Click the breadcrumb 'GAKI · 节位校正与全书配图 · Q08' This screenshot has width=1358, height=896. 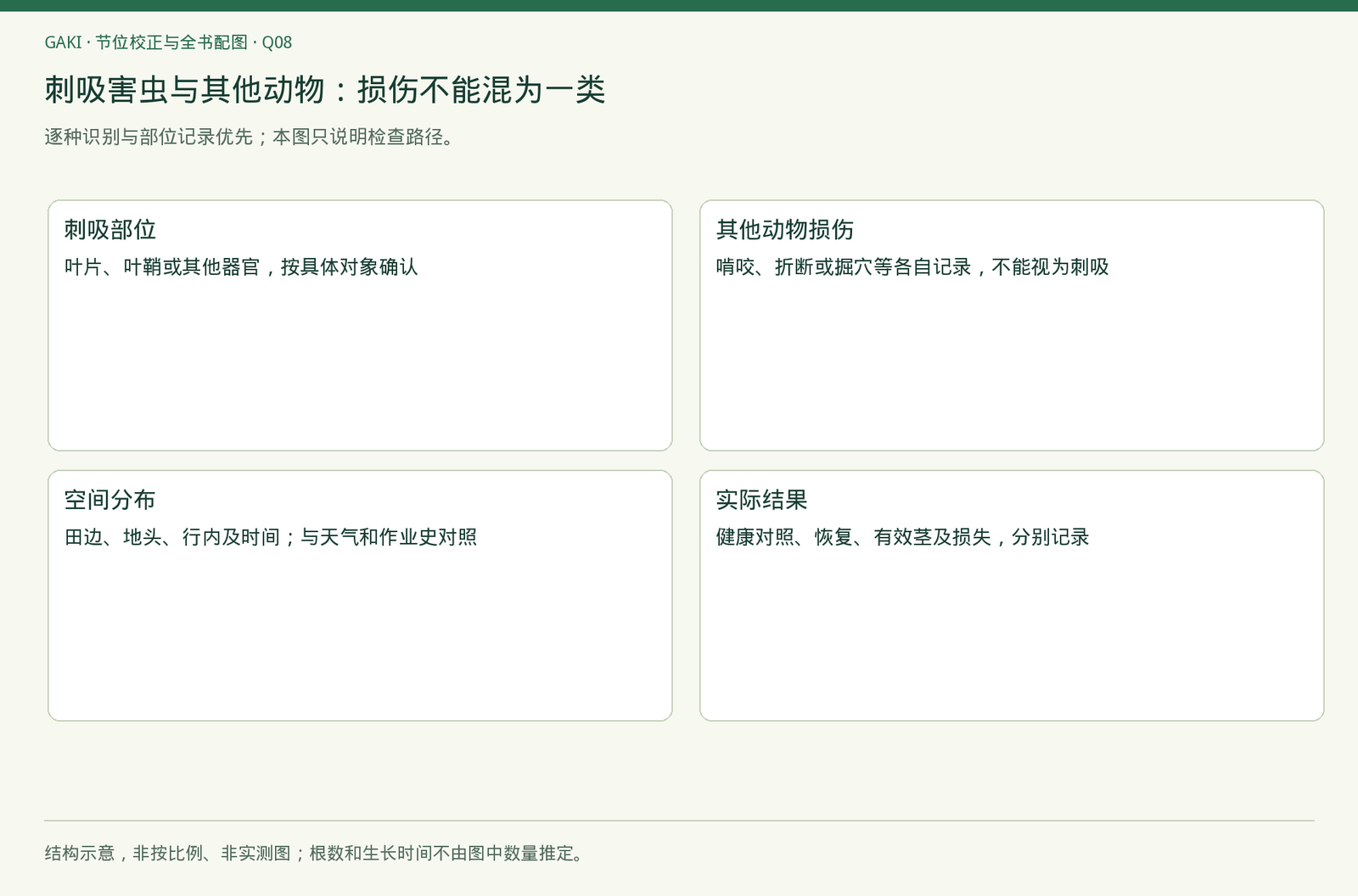point(168,42)
